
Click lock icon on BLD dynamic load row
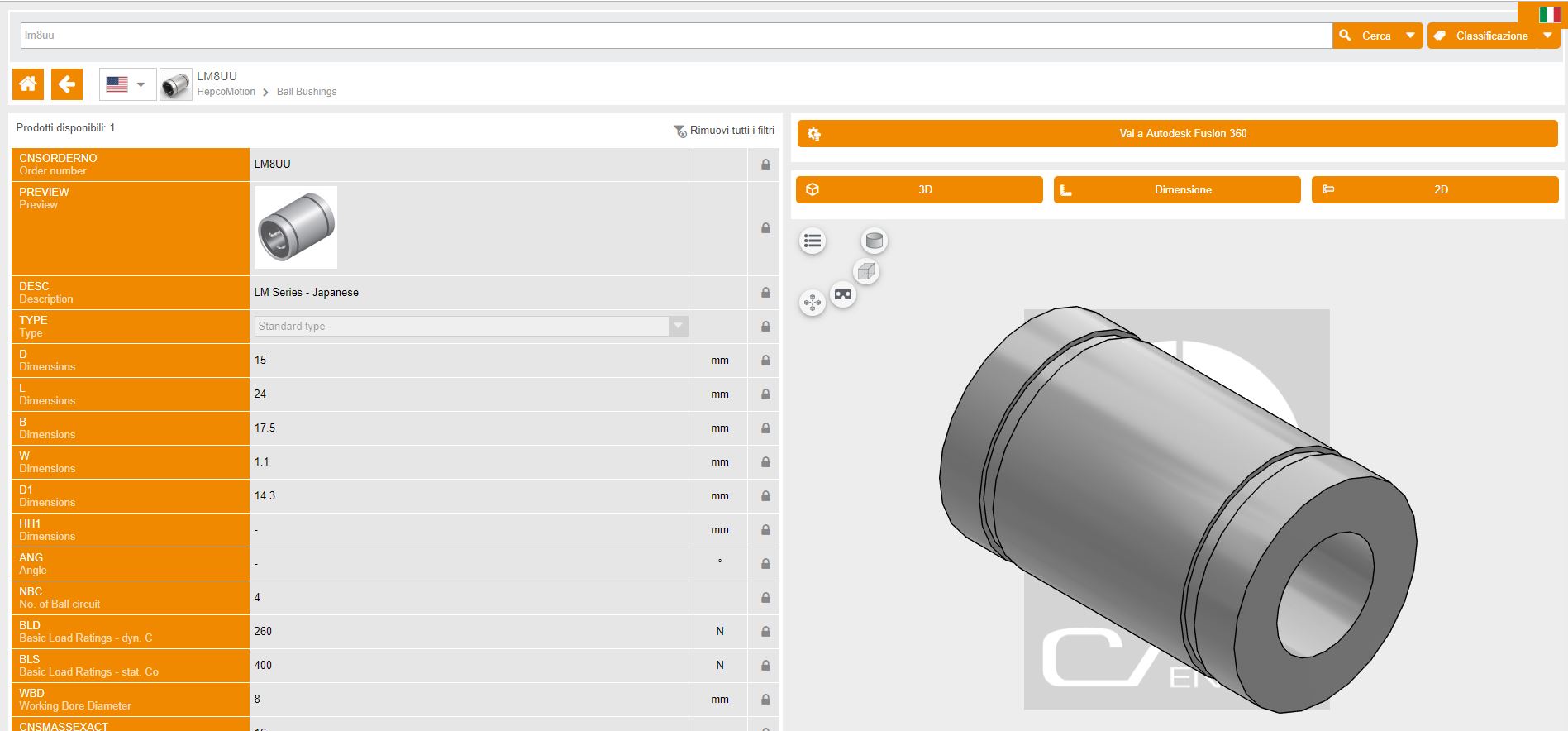pyautogui.click(x=765, y=632)
